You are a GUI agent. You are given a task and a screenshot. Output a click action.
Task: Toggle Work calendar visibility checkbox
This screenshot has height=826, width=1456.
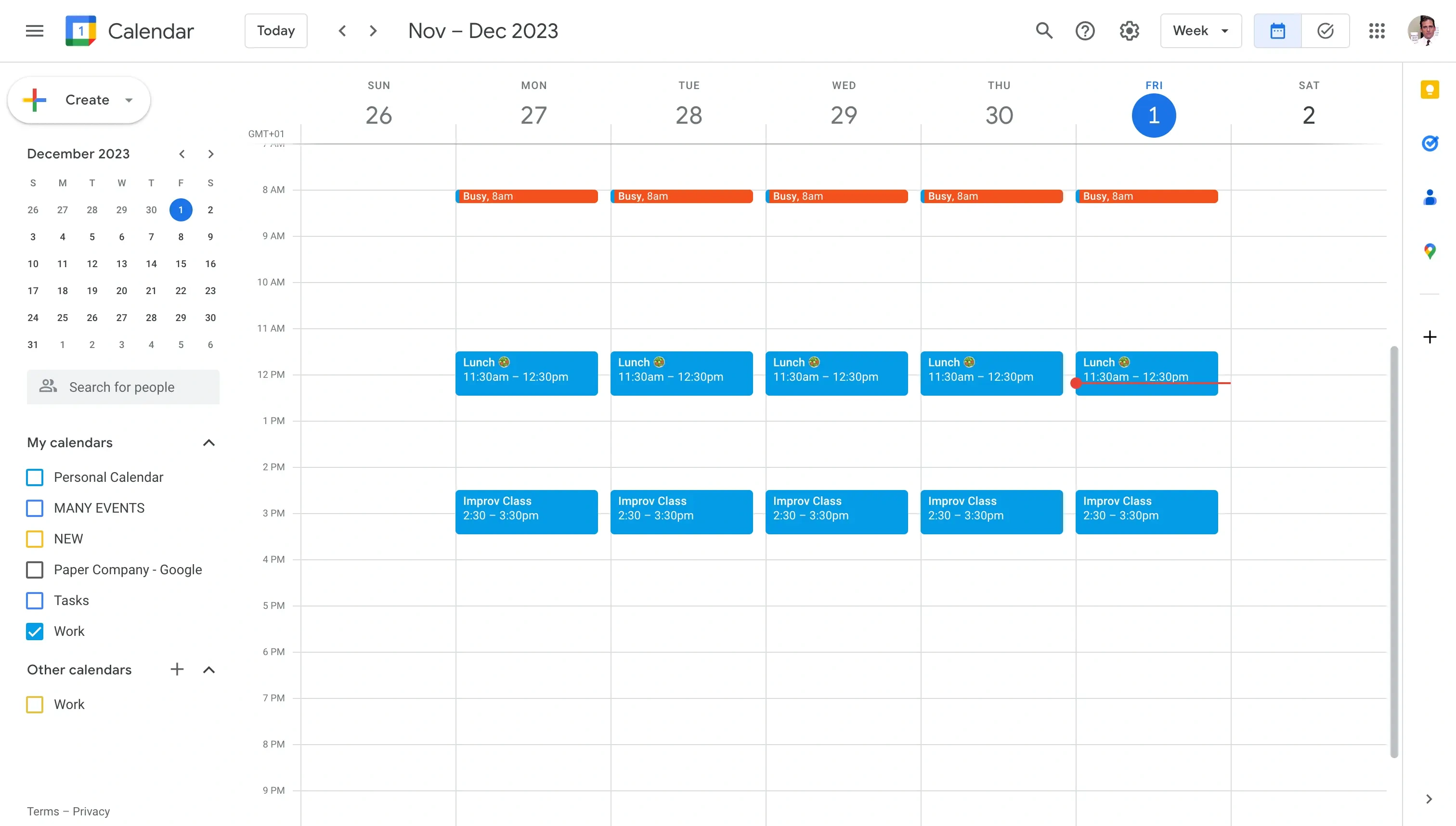[x=36, y=631]
